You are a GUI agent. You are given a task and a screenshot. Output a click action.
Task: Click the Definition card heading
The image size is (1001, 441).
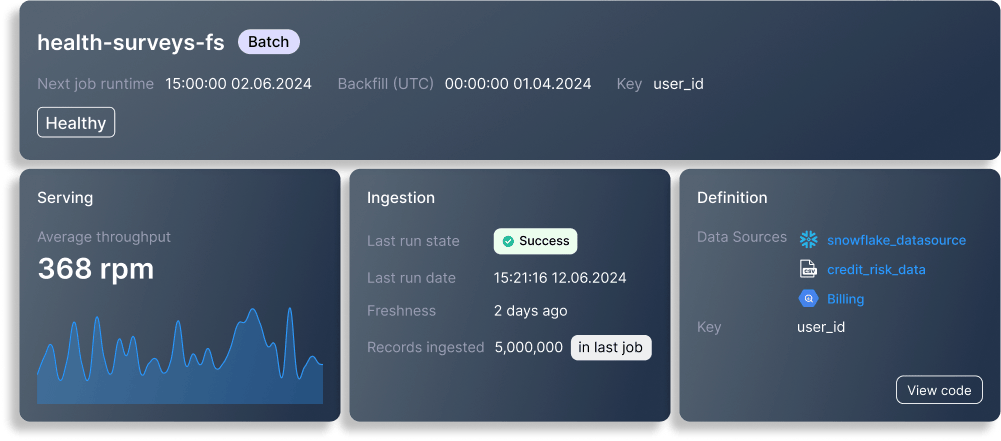(732, 198)
